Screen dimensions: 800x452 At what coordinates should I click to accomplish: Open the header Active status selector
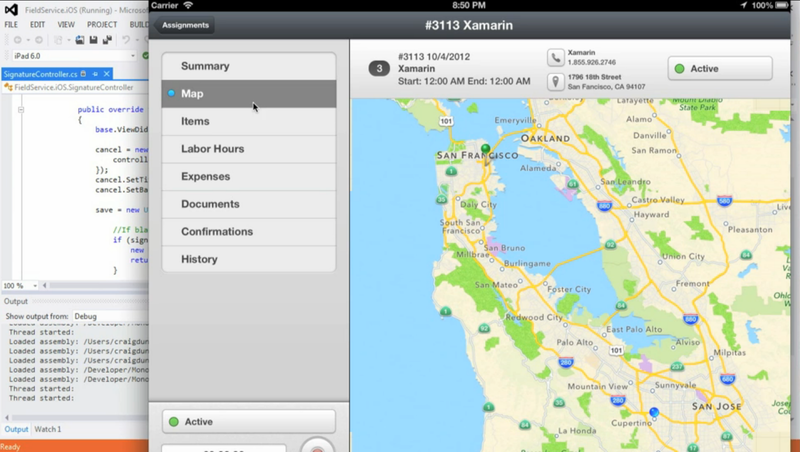coord(720,68)
